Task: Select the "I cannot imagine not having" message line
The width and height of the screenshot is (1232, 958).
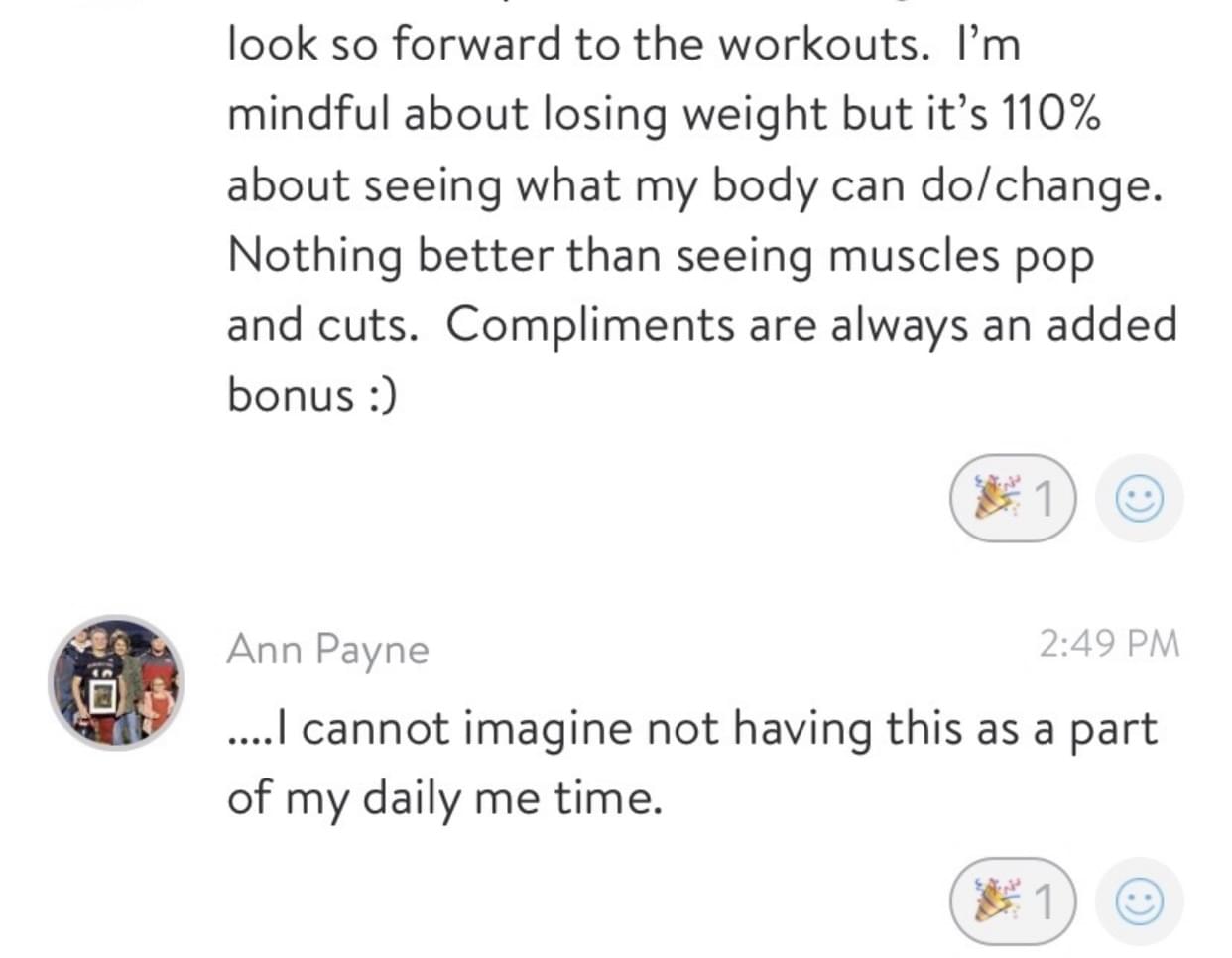Action: tap(692, 729)
